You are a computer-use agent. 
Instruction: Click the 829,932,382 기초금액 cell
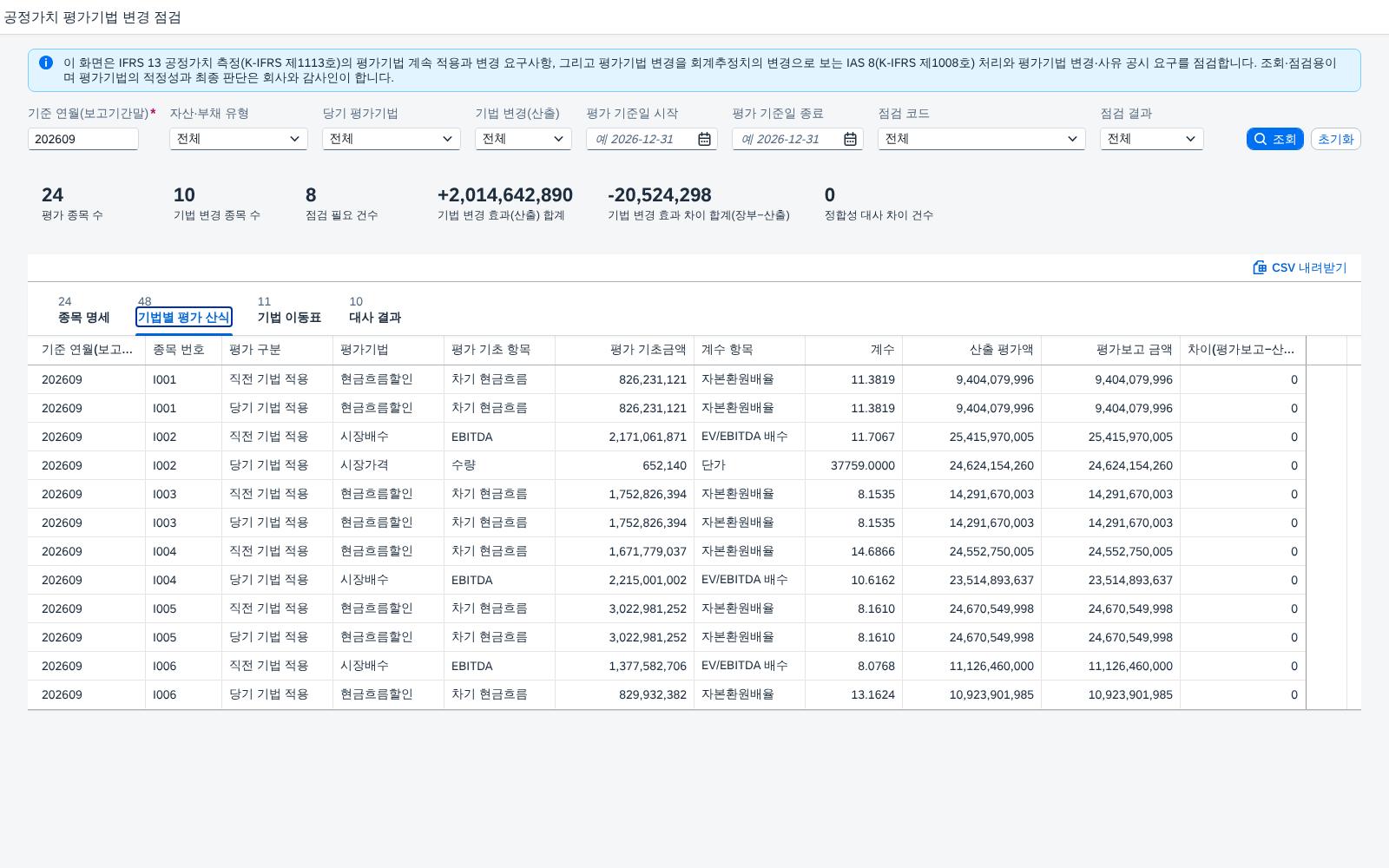(625, 694)
